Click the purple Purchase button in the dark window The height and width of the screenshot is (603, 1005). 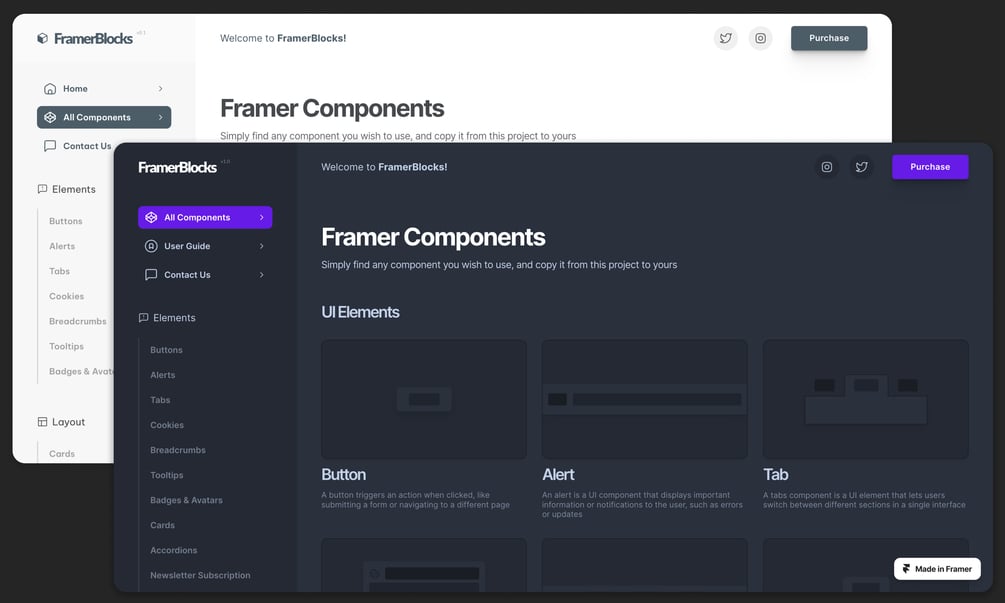click(x=930, y=167)
